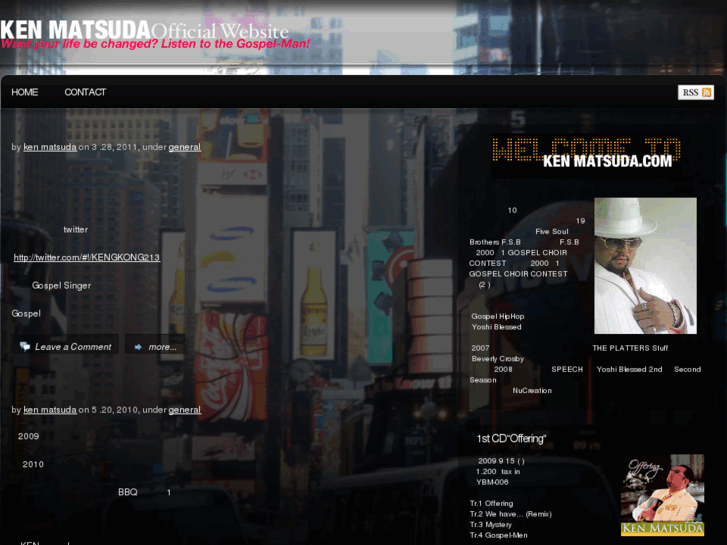Click the 'Tr.2 We have... (Remix)' track line

(510, 514)
